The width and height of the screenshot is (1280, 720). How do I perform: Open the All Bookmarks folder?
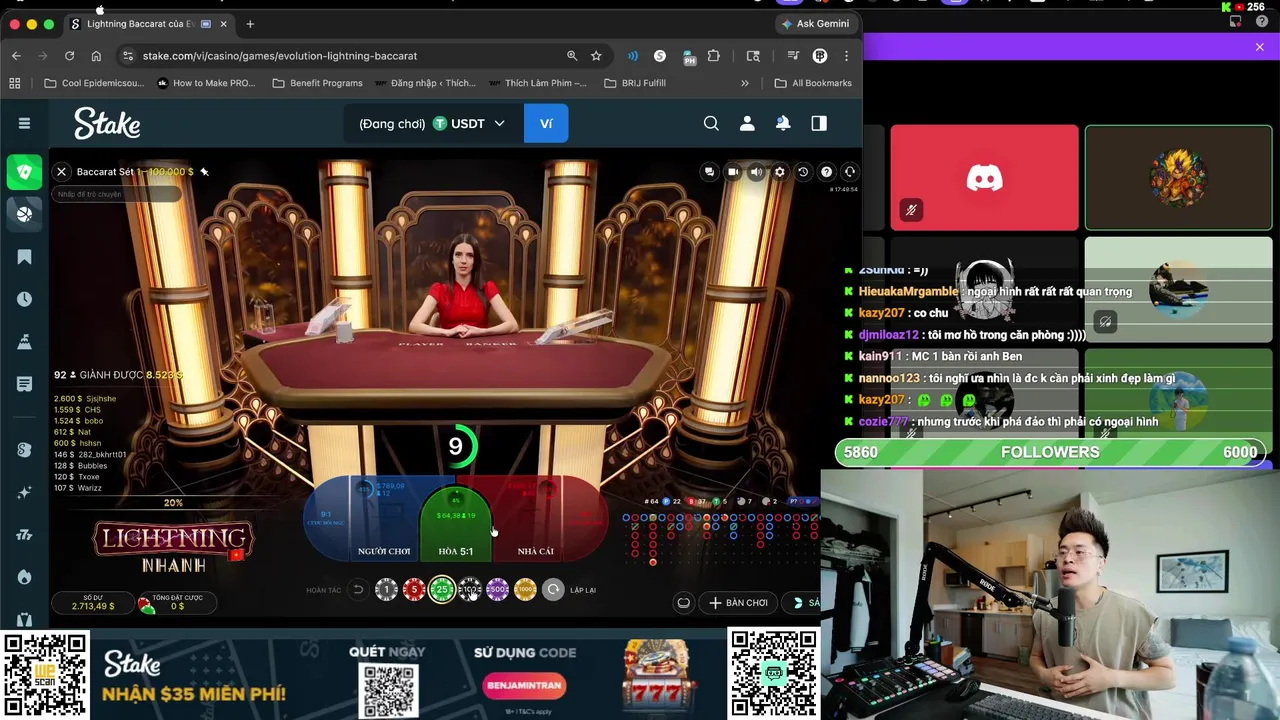click(813, 83)
